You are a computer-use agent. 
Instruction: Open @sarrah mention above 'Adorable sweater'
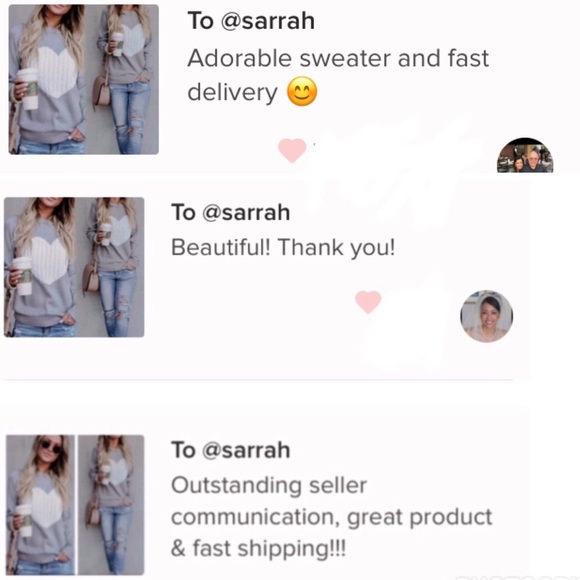tap(267, 21)
